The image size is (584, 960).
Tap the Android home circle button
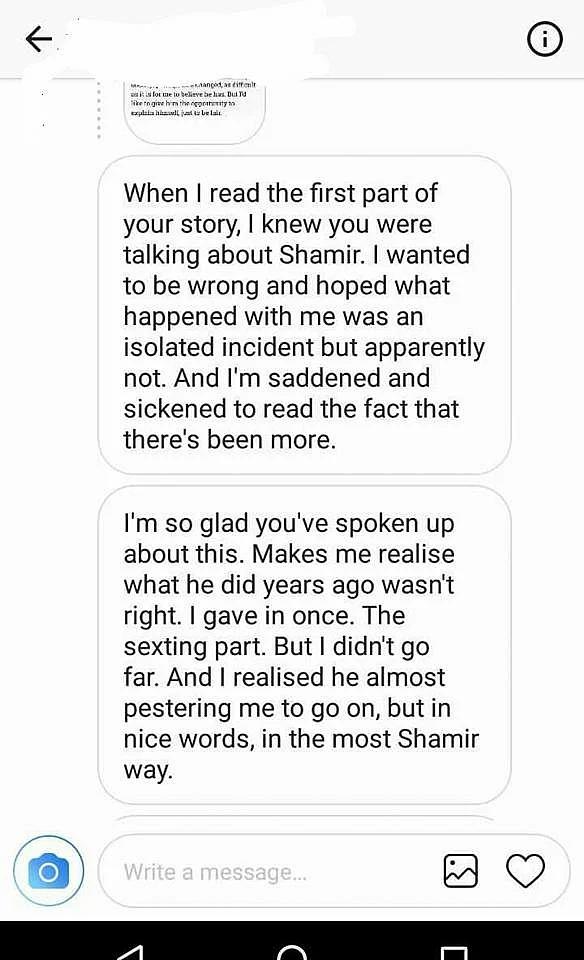coord(292,952)
